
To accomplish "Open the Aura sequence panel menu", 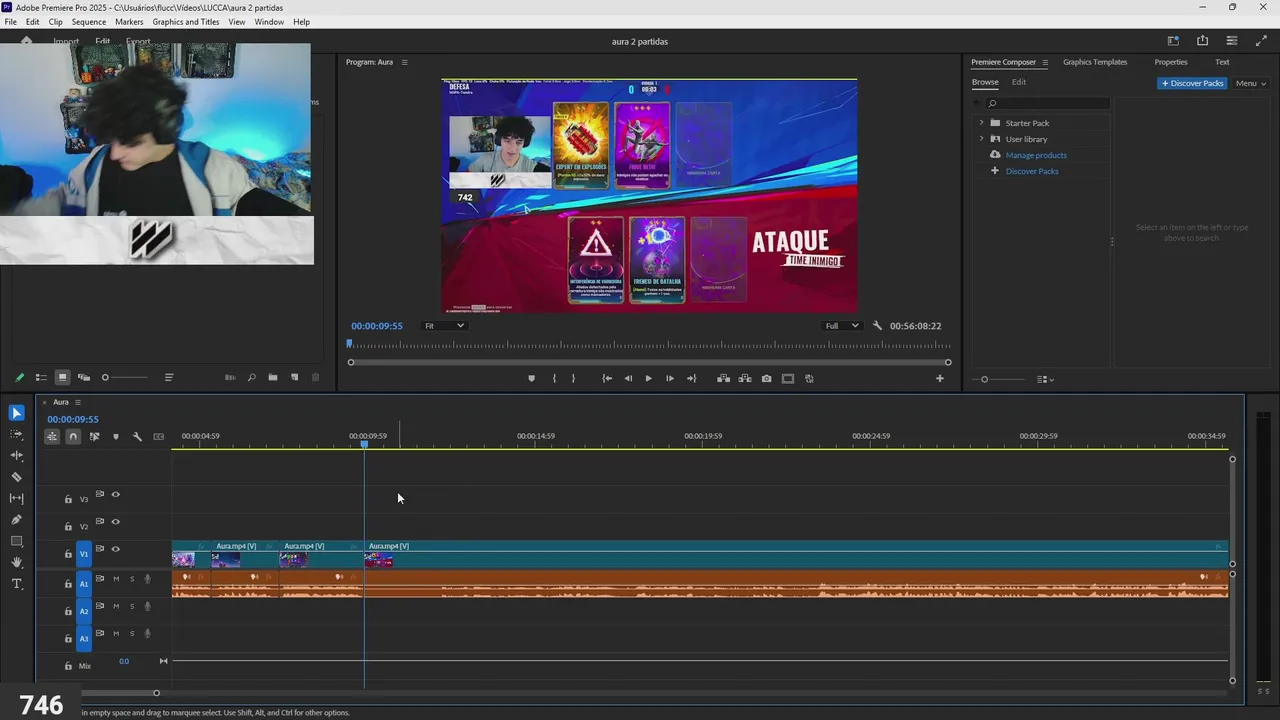I will tap(77, 402).
